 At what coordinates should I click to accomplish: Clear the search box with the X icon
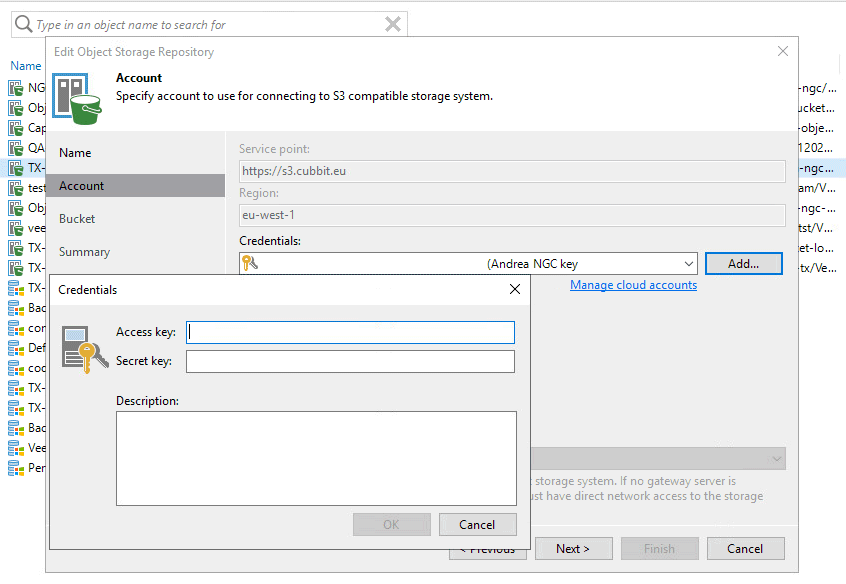[x=393, y=24]
